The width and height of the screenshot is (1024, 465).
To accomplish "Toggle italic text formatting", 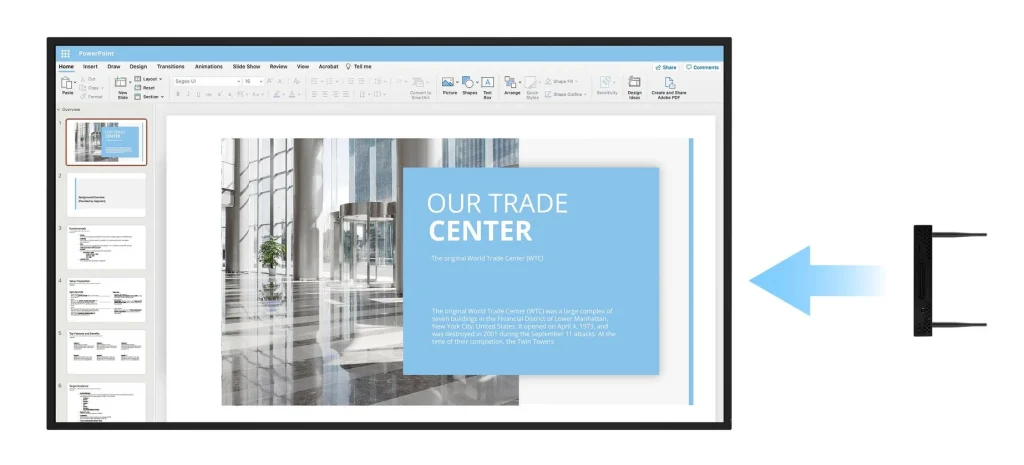I will click(x=188, y=95).
